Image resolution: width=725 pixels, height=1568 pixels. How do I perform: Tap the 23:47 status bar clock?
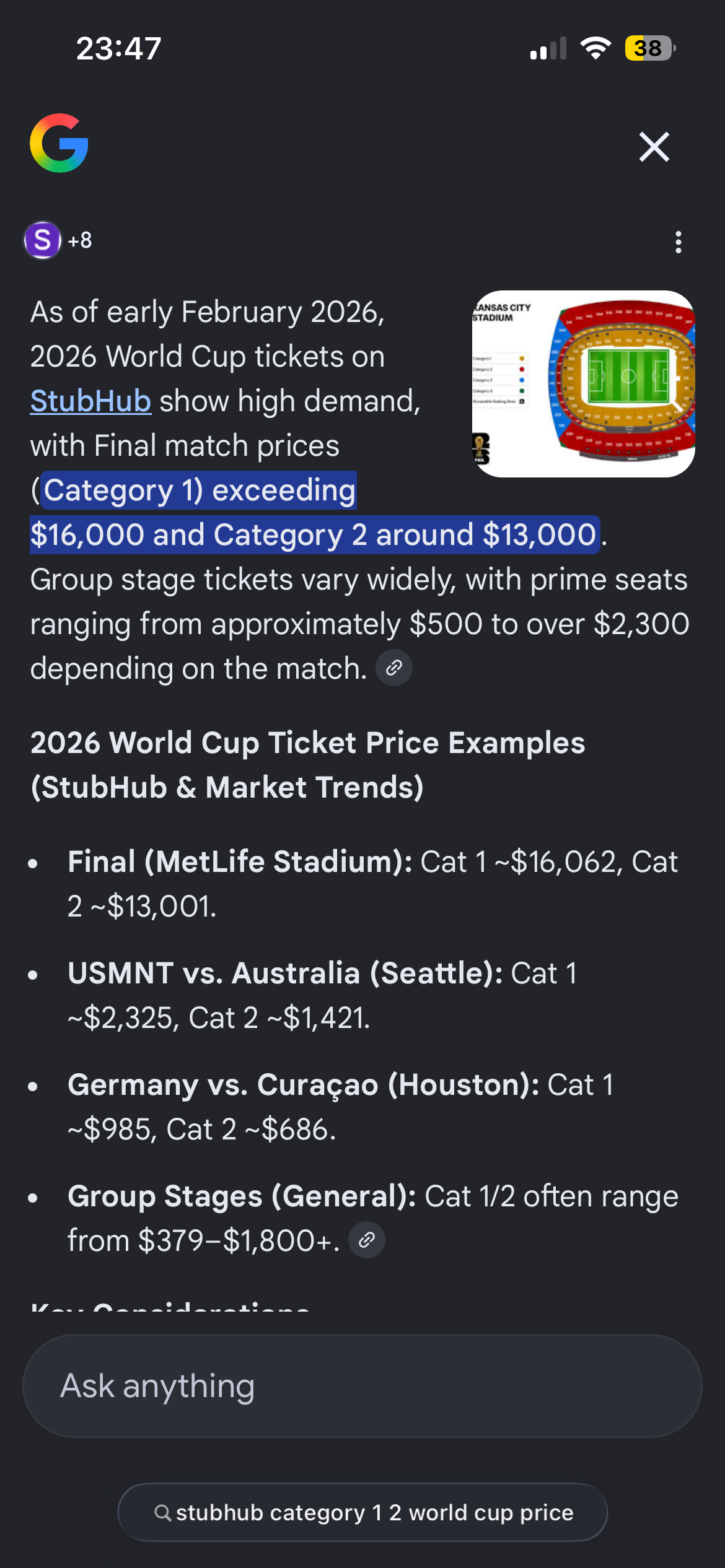[x=118, y=48]
